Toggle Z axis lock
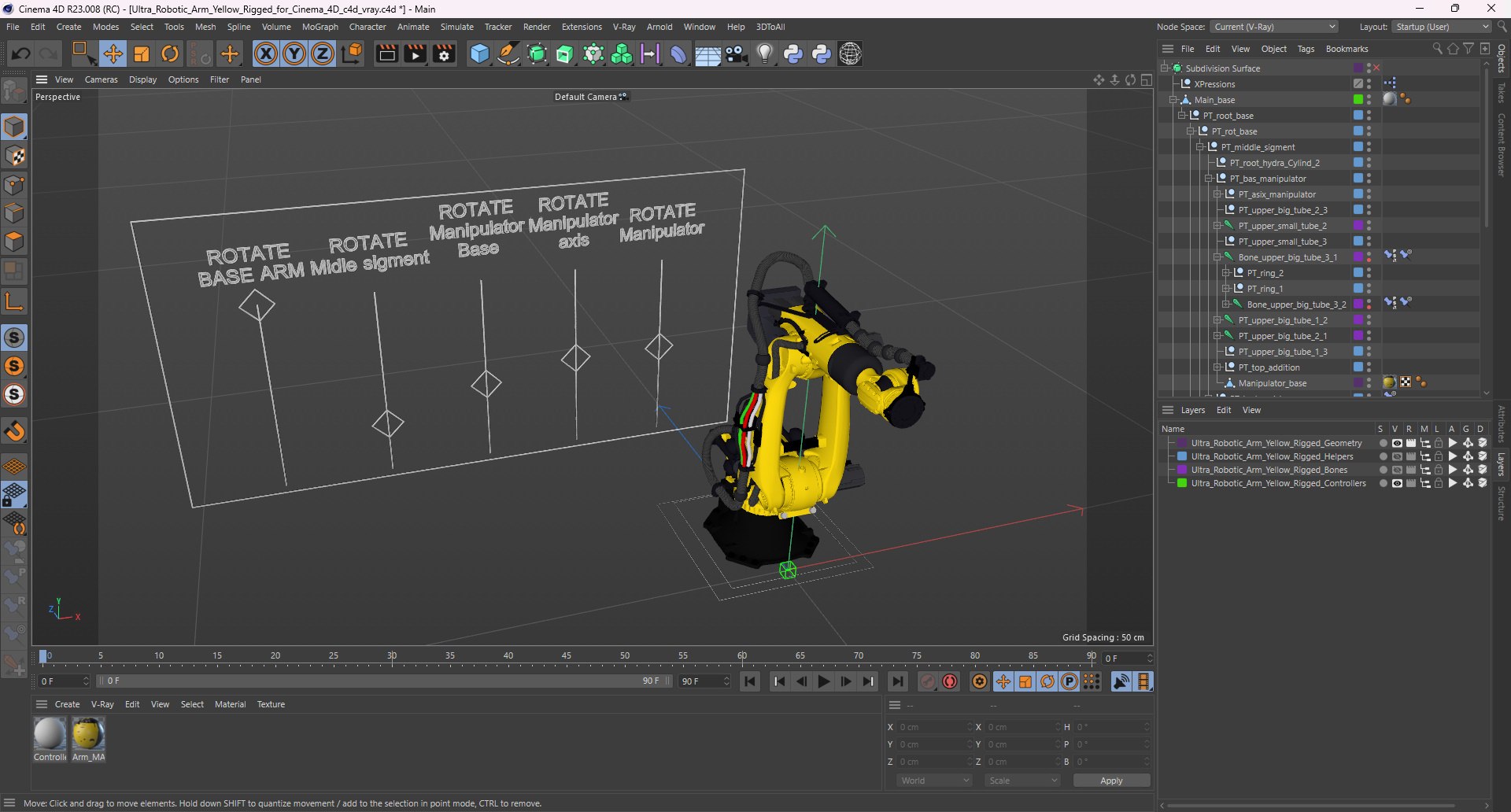 (x=323, y=54)
